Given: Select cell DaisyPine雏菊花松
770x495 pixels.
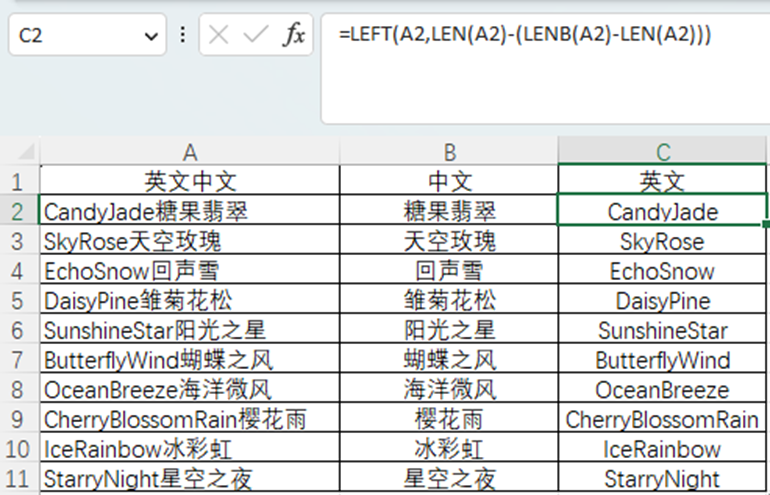Looking at the screenshot, I should 190,300.
